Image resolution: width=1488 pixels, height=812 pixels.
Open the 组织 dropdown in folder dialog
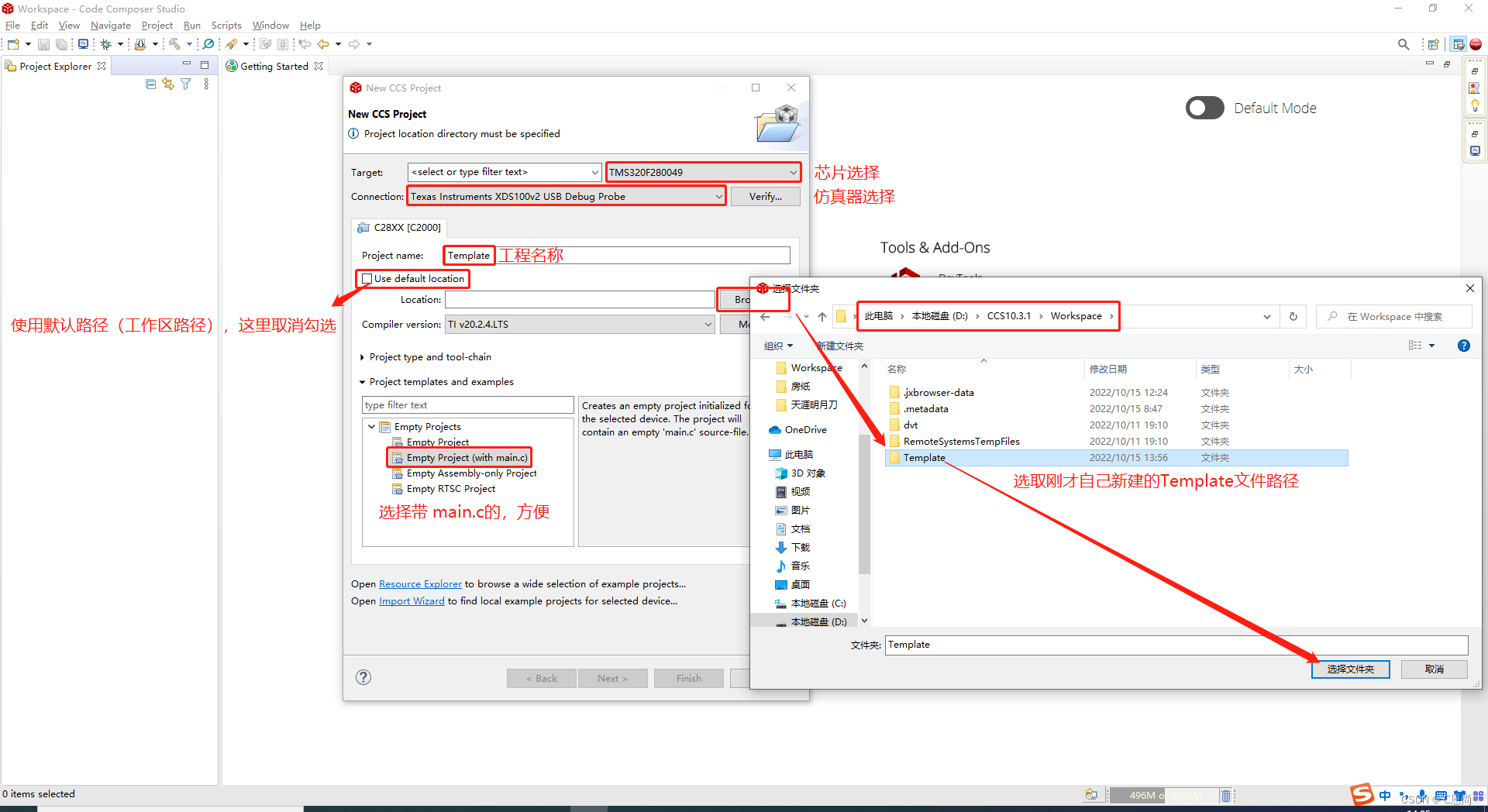[778, 346]
